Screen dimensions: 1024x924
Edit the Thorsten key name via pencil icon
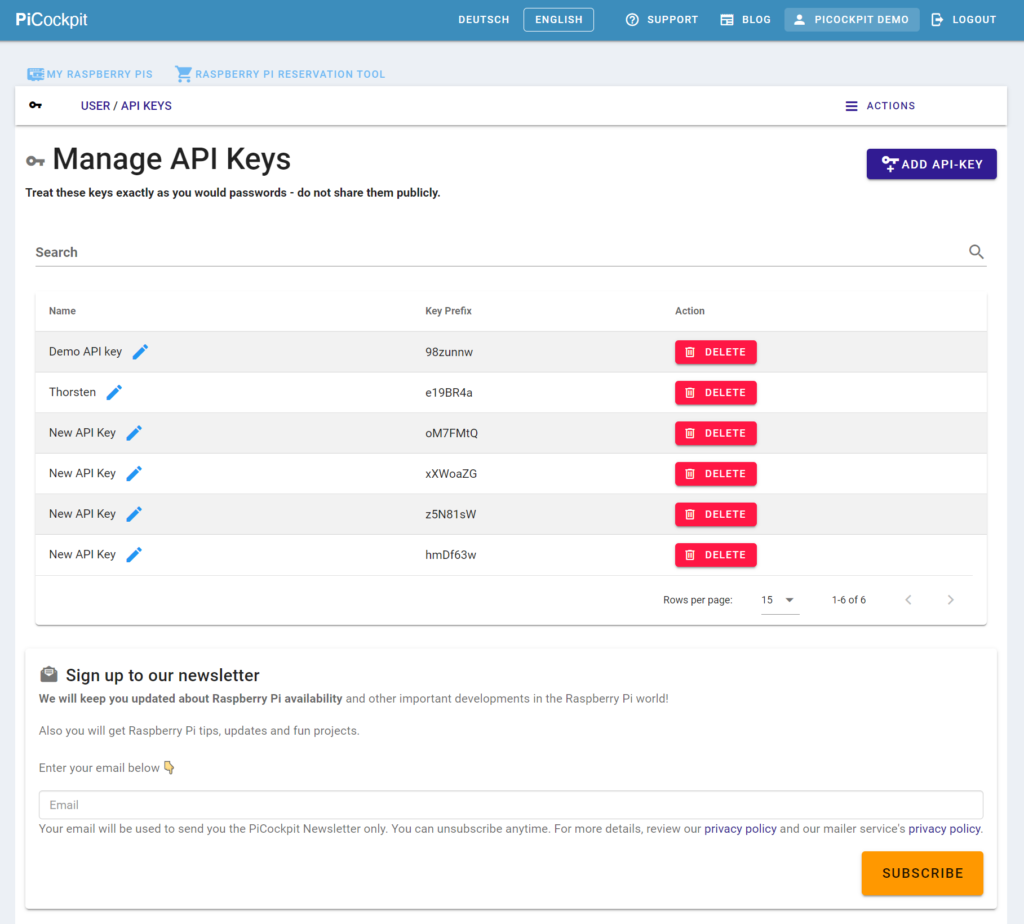114,392
